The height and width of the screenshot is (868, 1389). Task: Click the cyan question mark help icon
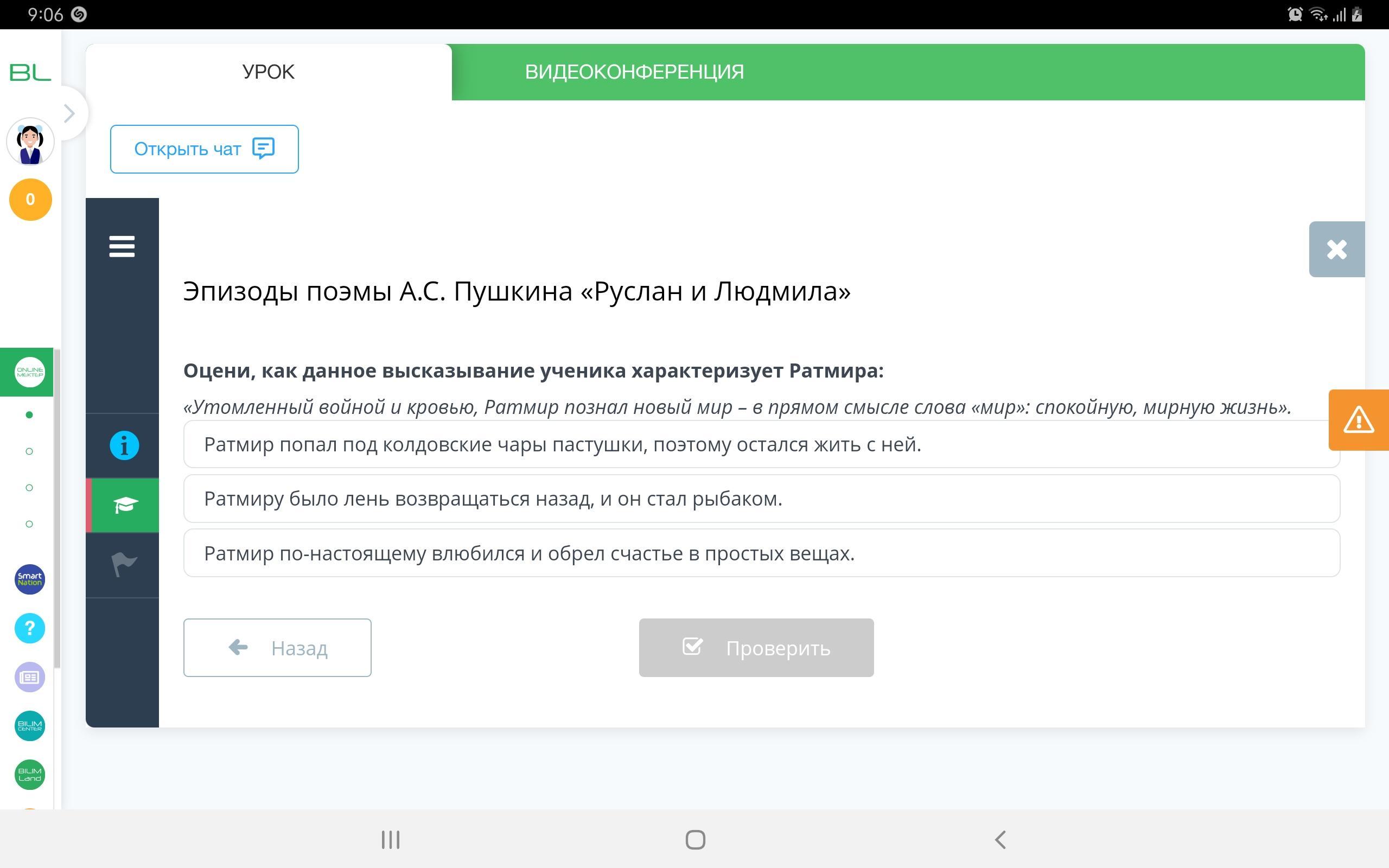point(30,628)
